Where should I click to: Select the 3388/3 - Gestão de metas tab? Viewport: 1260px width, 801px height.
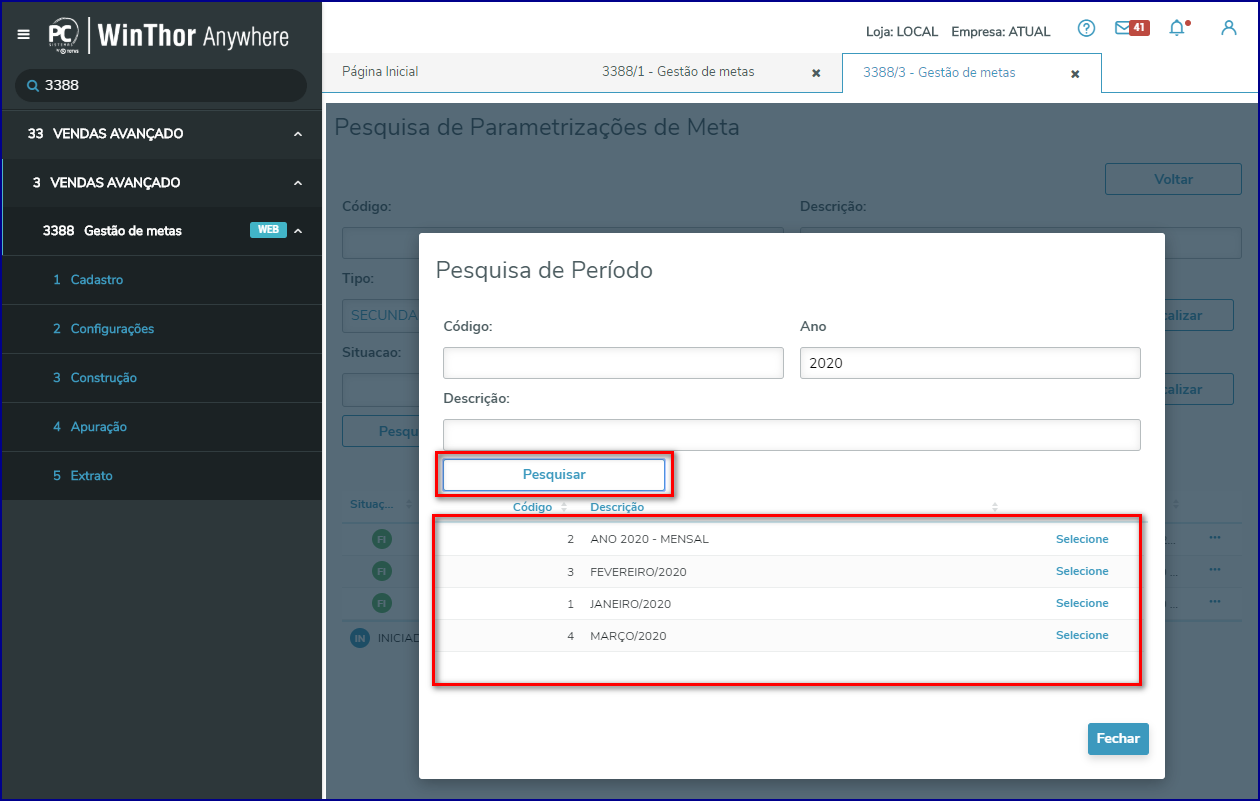pyautogui.click(x=939, y=73)
